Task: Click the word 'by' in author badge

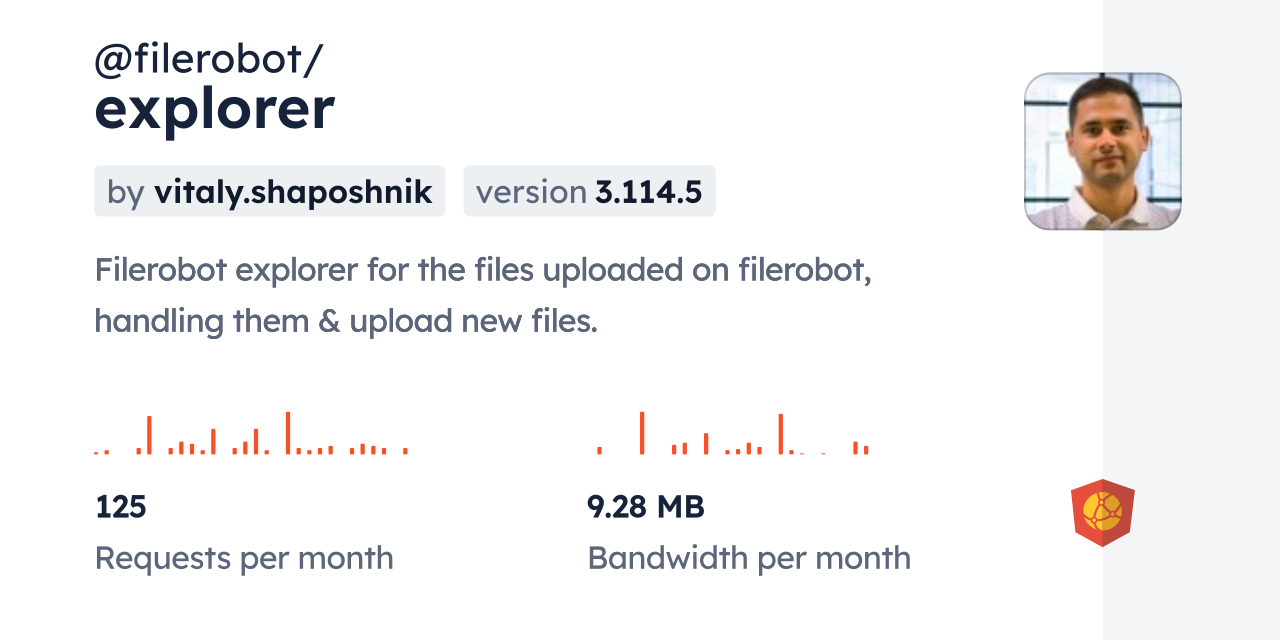Action: (126, 192)
